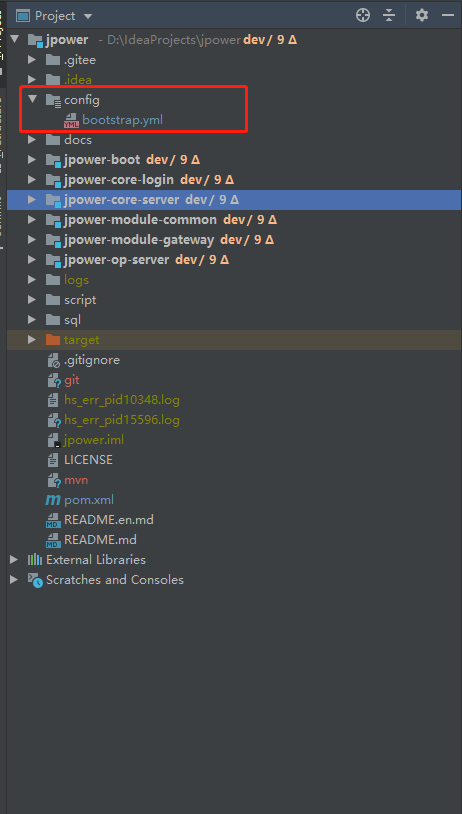462x814 pixels.
Task: Select hs_err_pid10348.log file
Action: point(122,400)
